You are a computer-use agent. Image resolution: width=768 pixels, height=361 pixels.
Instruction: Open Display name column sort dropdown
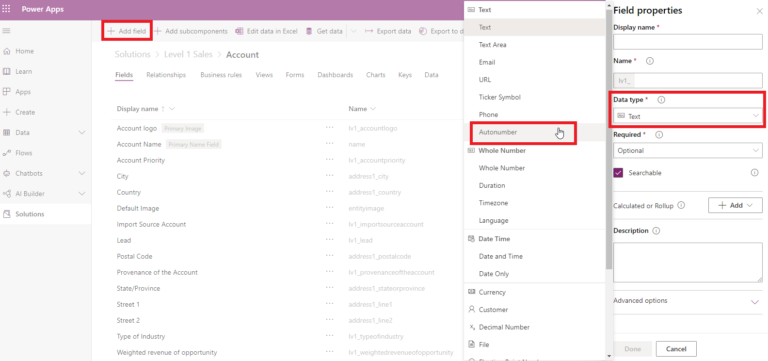click(172, 109)
